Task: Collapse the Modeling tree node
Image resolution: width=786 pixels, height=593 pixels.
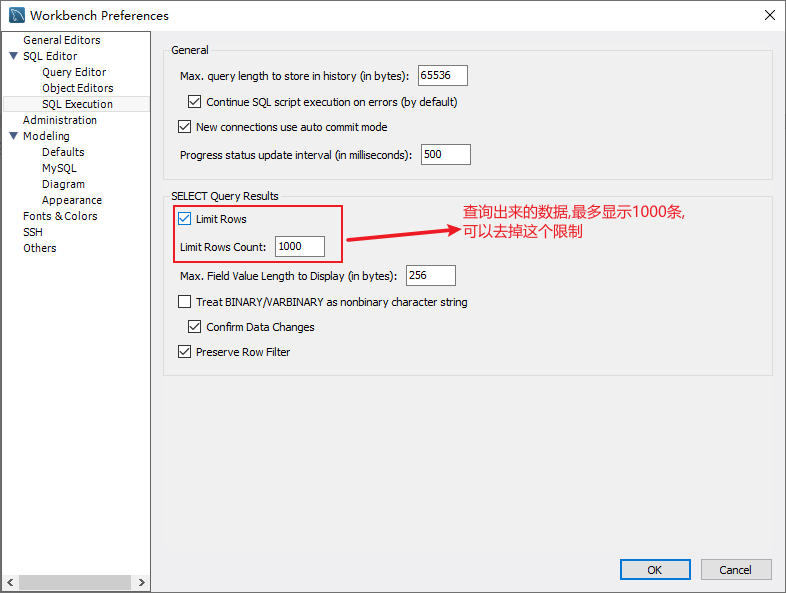Action: [14, 136]
